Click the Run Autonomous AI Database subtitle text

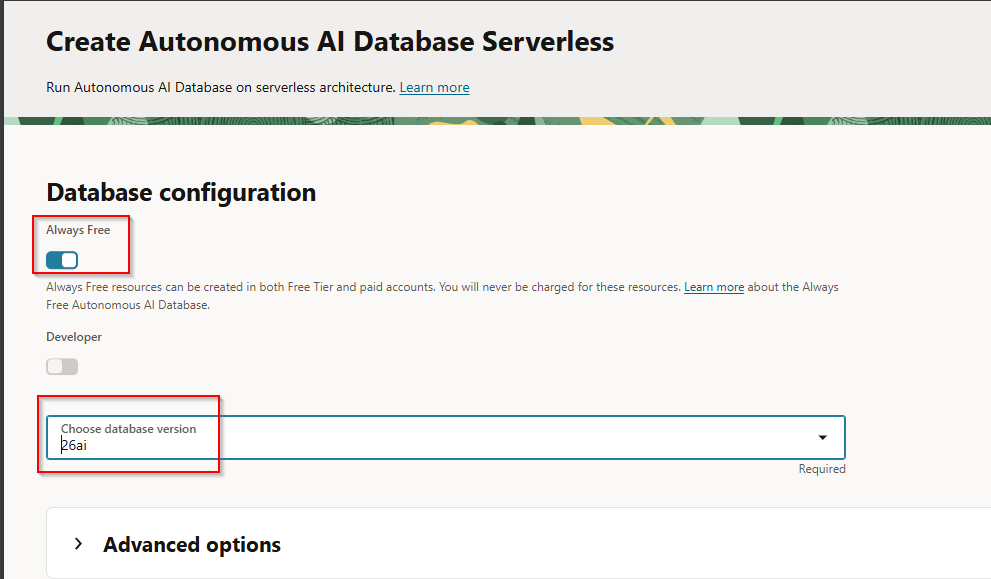220,88
